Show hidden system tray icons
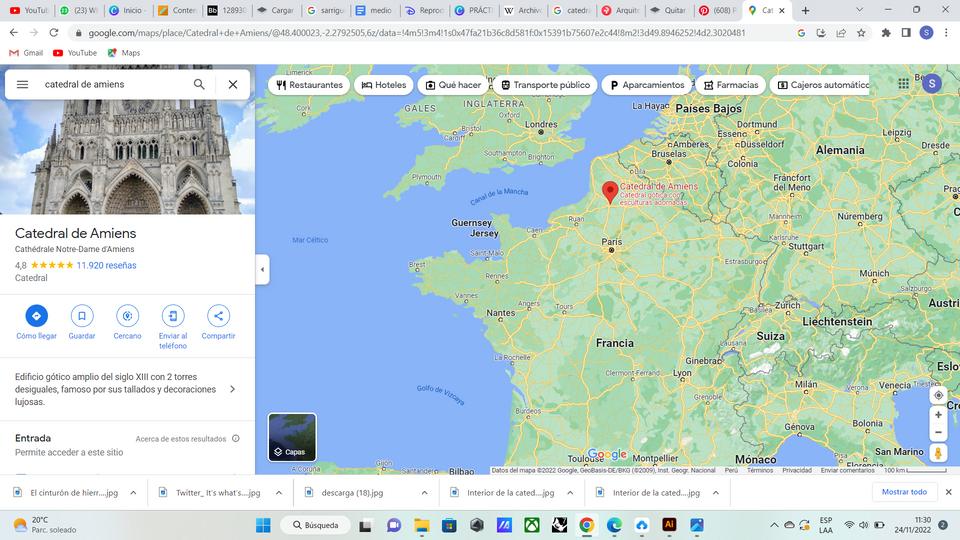 point(774,525)
